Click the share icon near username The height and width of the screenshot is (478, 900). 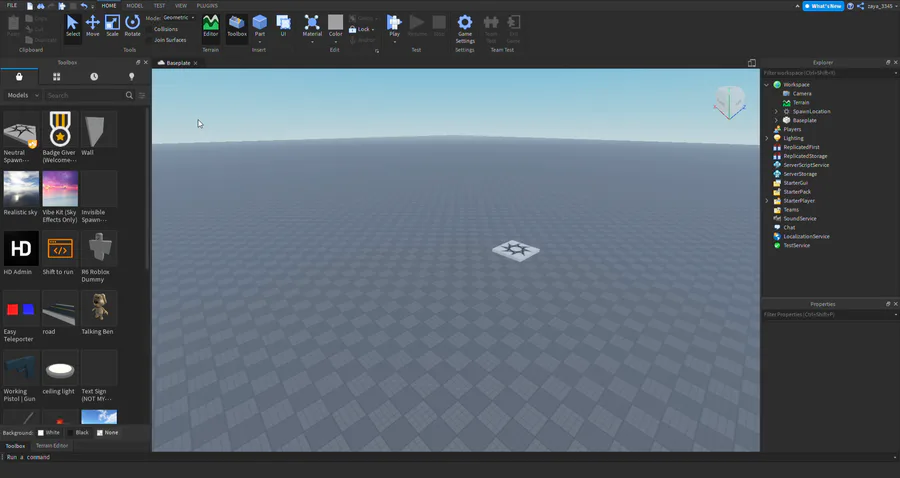860,6
